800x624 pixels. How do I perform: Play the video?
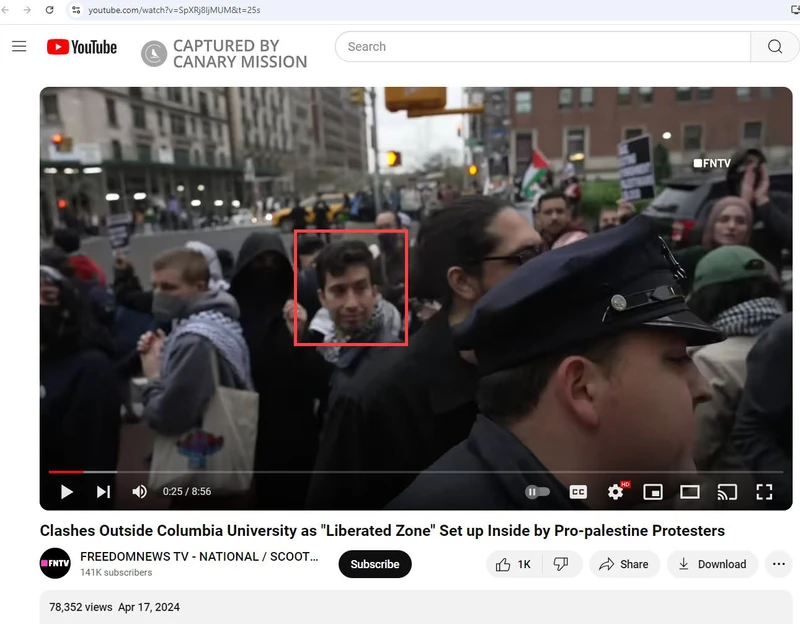pos(67,491)
